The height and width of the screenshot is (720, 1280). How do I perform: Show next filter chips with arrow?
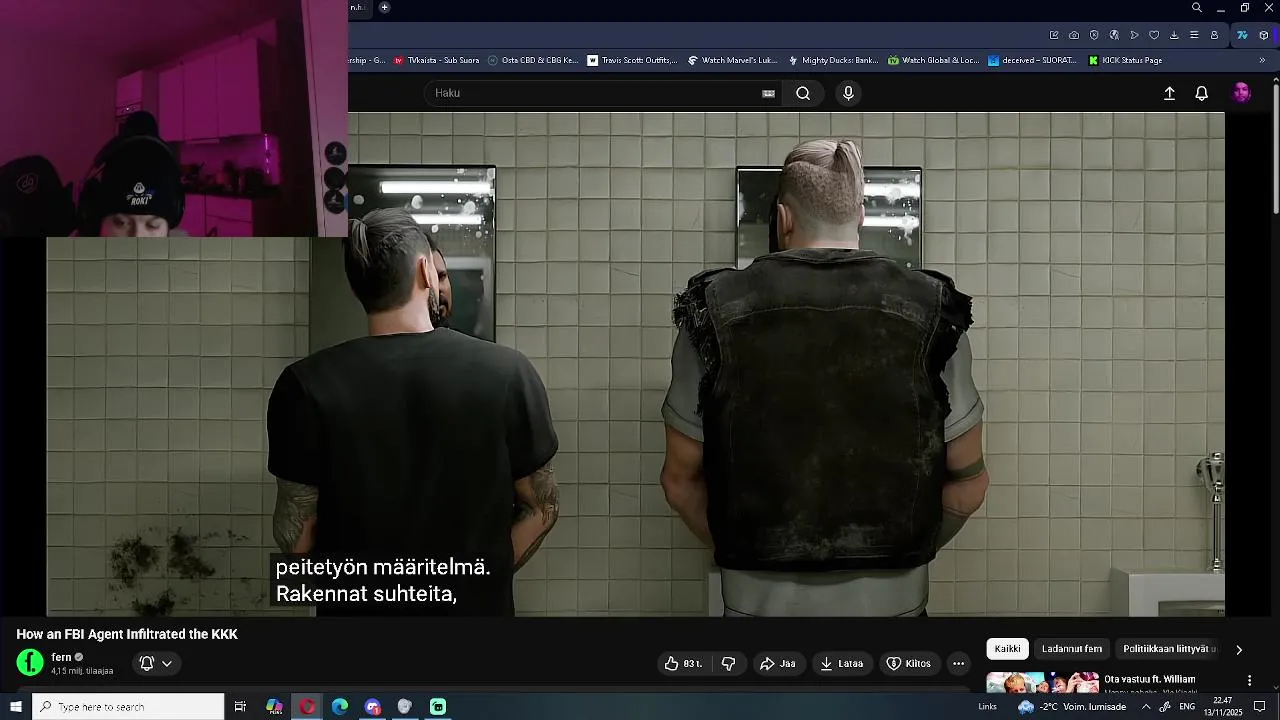pos(1239,650)
